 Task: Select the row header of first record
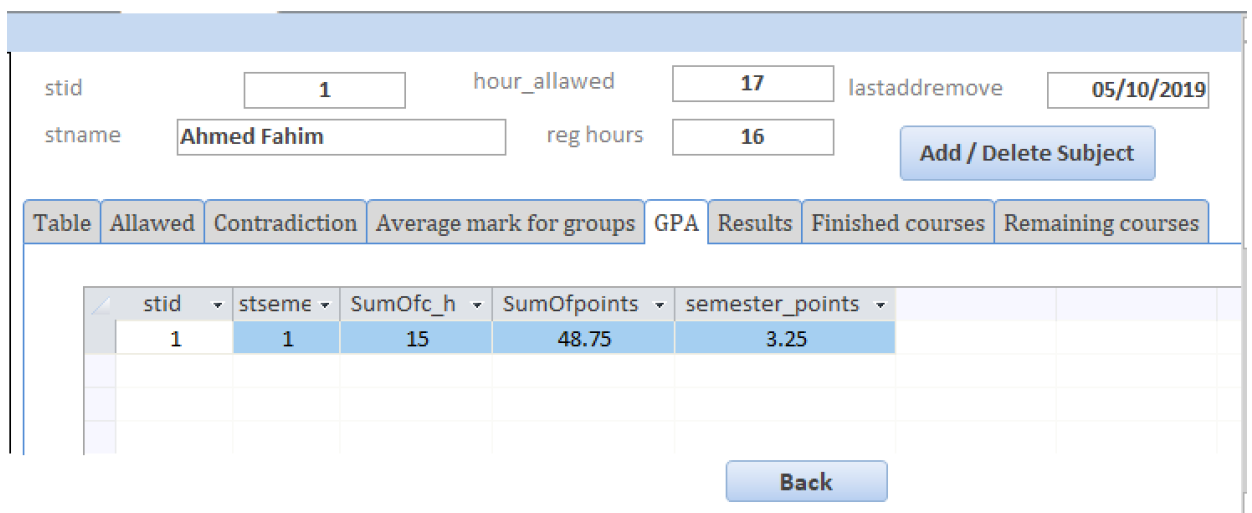[100, 338]
